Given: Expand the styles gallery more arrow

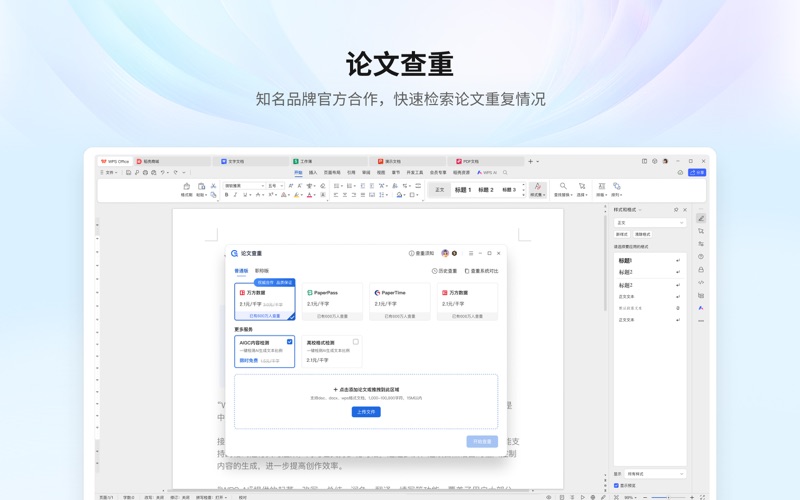Looking at the screenshot, I should [523, 195].
